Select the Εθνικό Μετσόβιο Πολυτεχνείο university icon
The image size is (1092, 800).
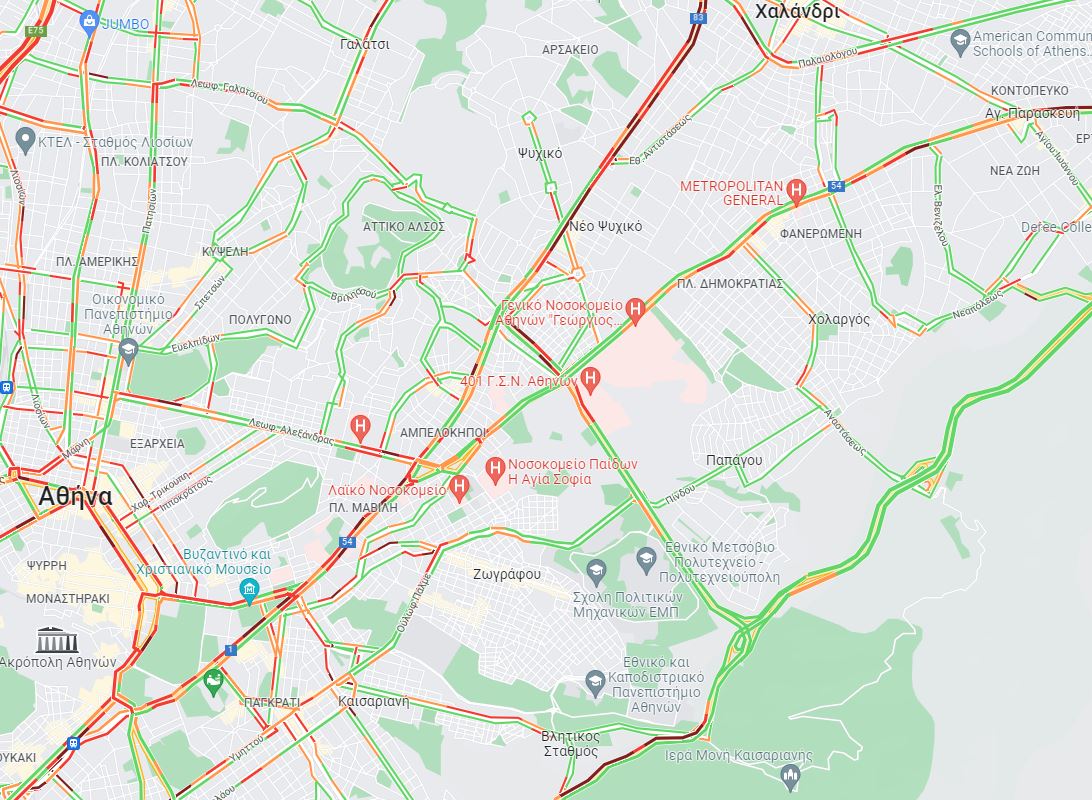(646, 560)
